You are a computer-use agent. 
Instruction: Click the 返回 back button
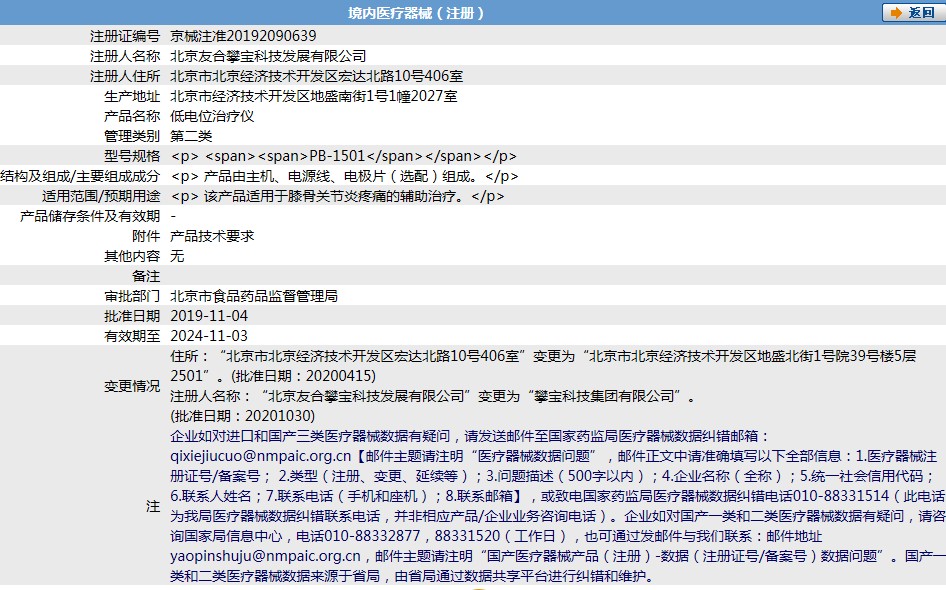point(913,13)
